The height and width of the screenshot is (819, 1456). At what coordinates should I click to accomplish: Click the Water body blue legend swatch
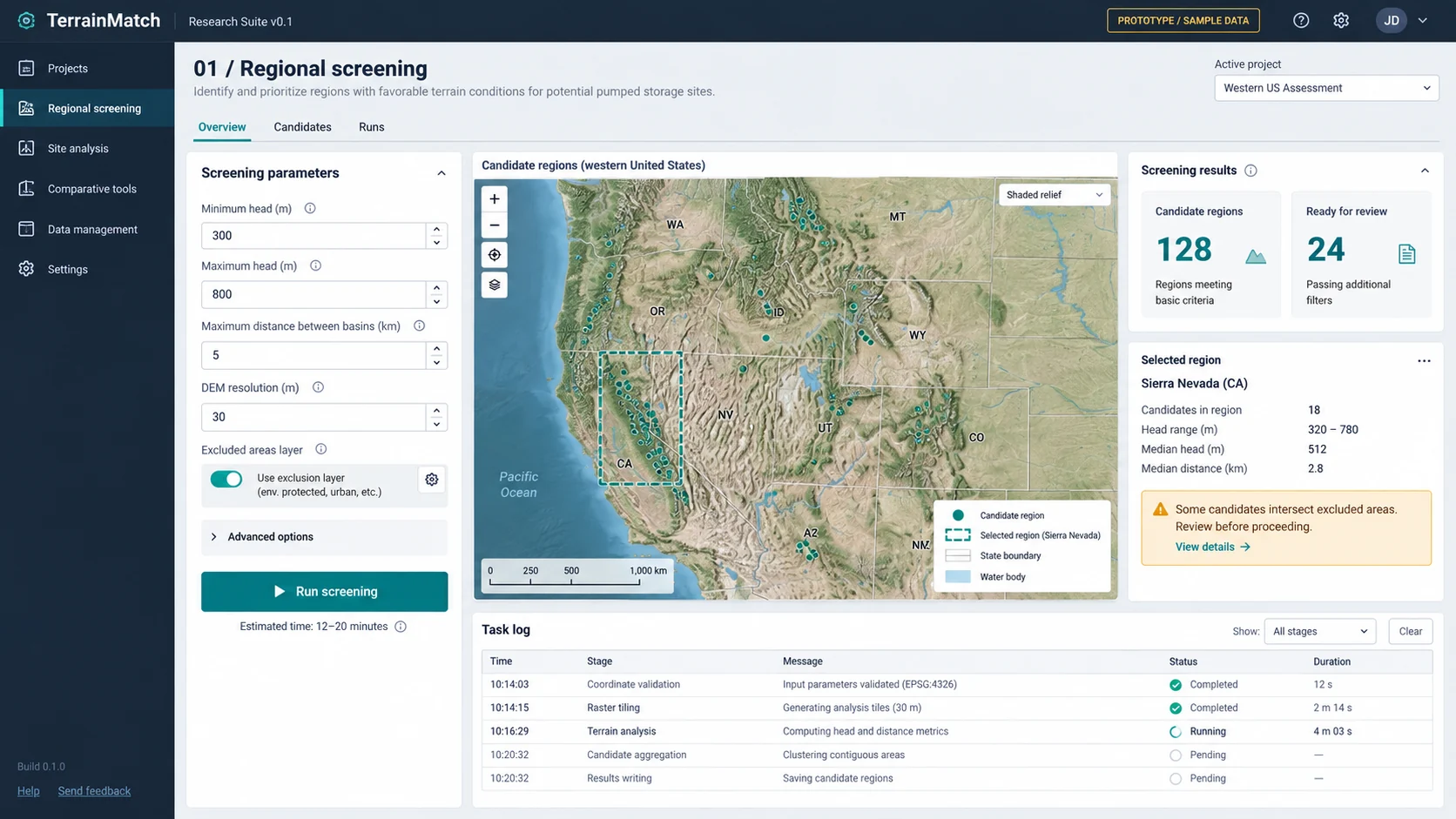coord(958,577)
